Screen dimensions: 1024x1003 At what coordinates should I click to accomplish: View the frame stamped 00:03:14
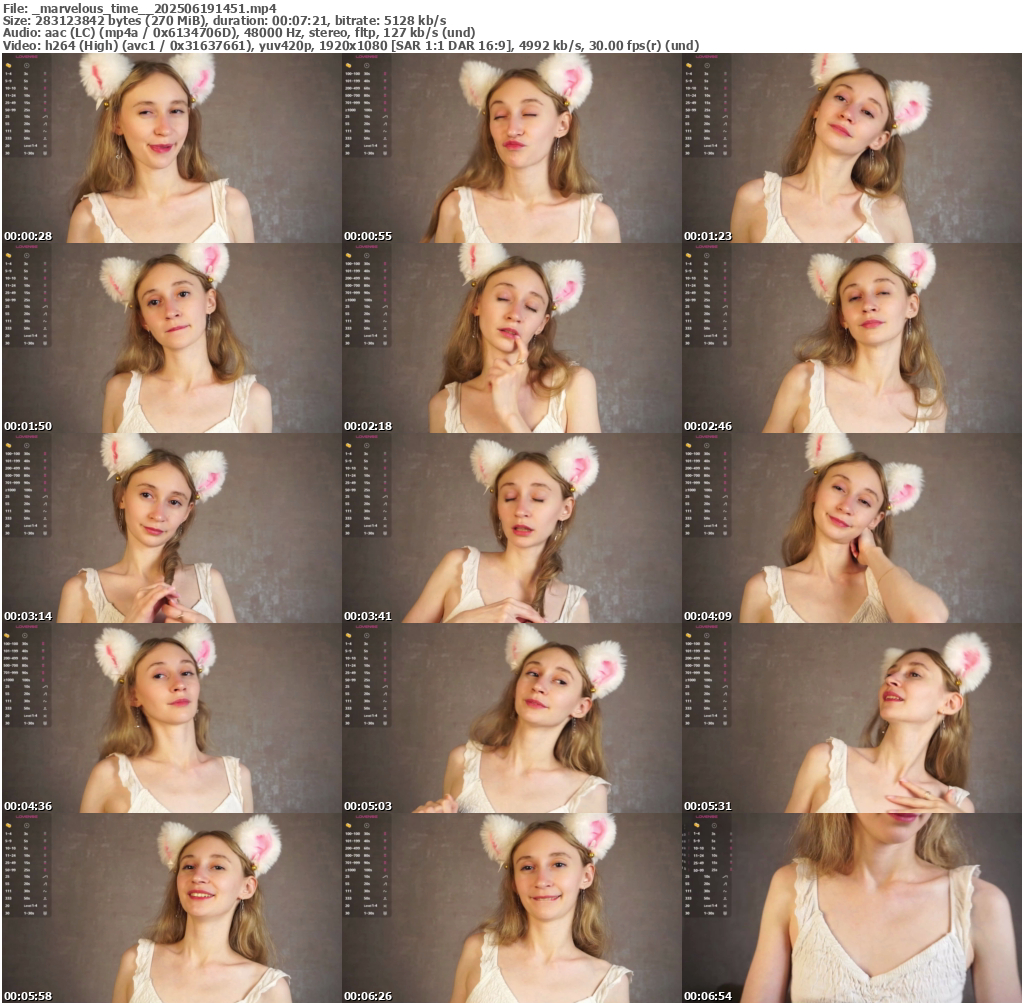tap(172, 528)
